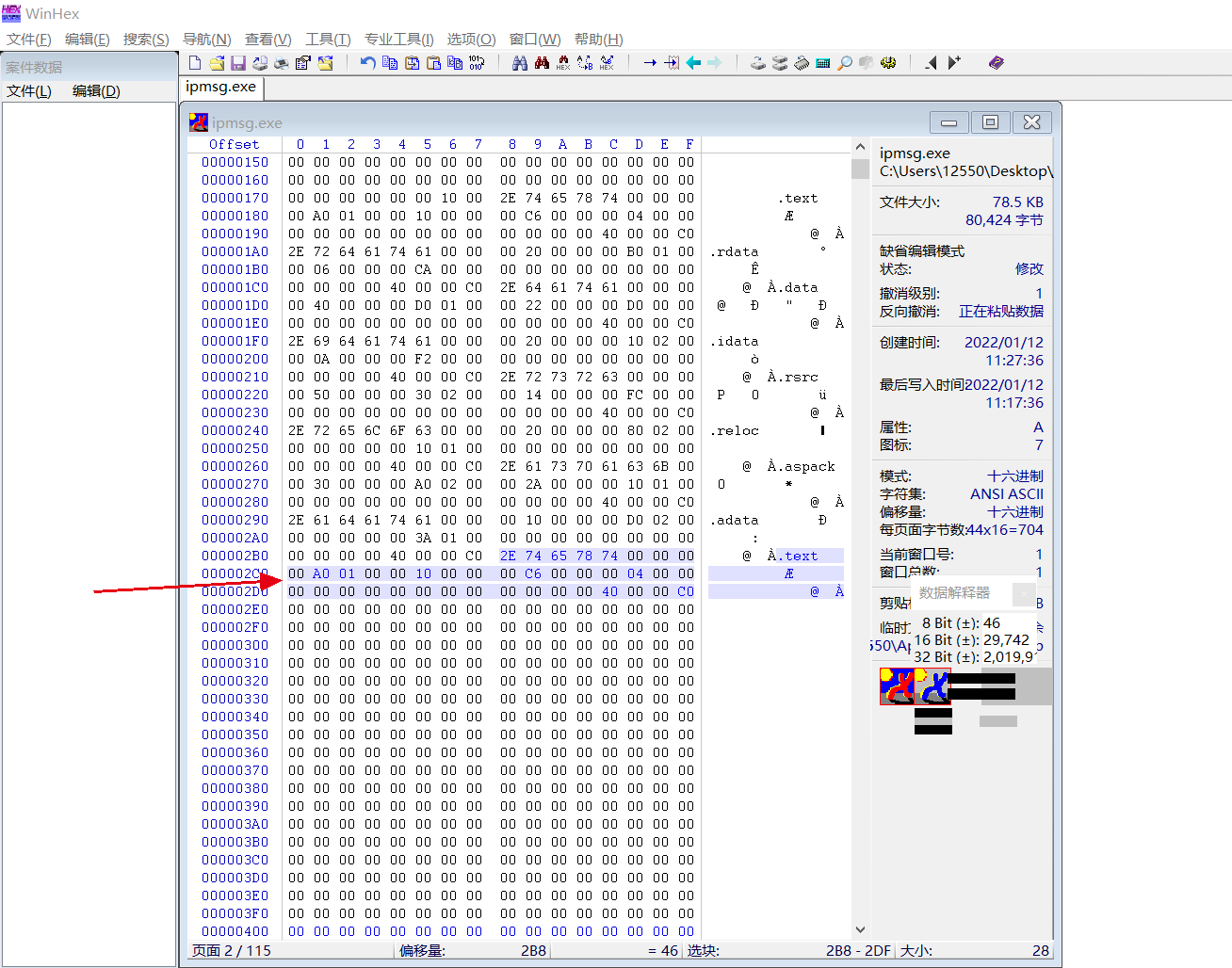Click the Paste clipboard icon
This screenshot has width=1232, height=968.
433,63
